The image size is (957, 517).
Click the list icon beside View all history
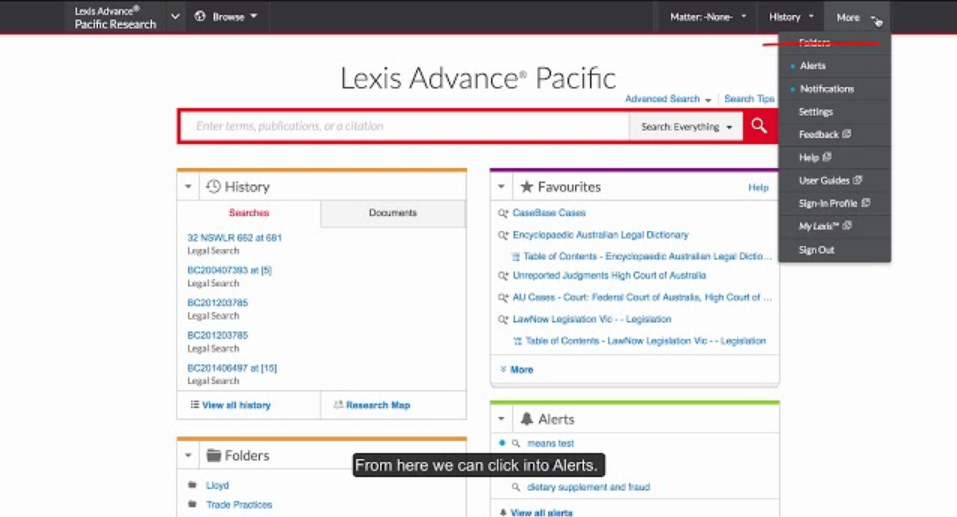coord(195,404)
